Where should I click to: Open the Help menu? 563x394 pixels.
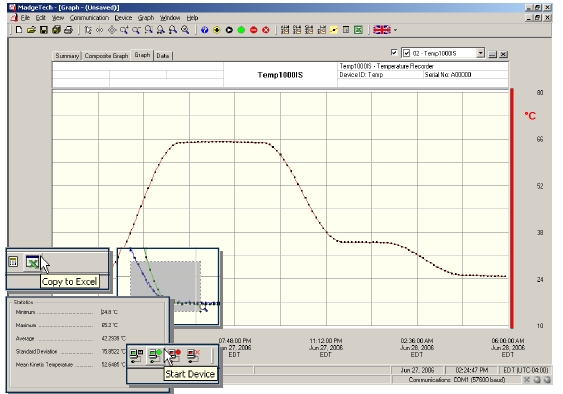[x=192, y=18]
